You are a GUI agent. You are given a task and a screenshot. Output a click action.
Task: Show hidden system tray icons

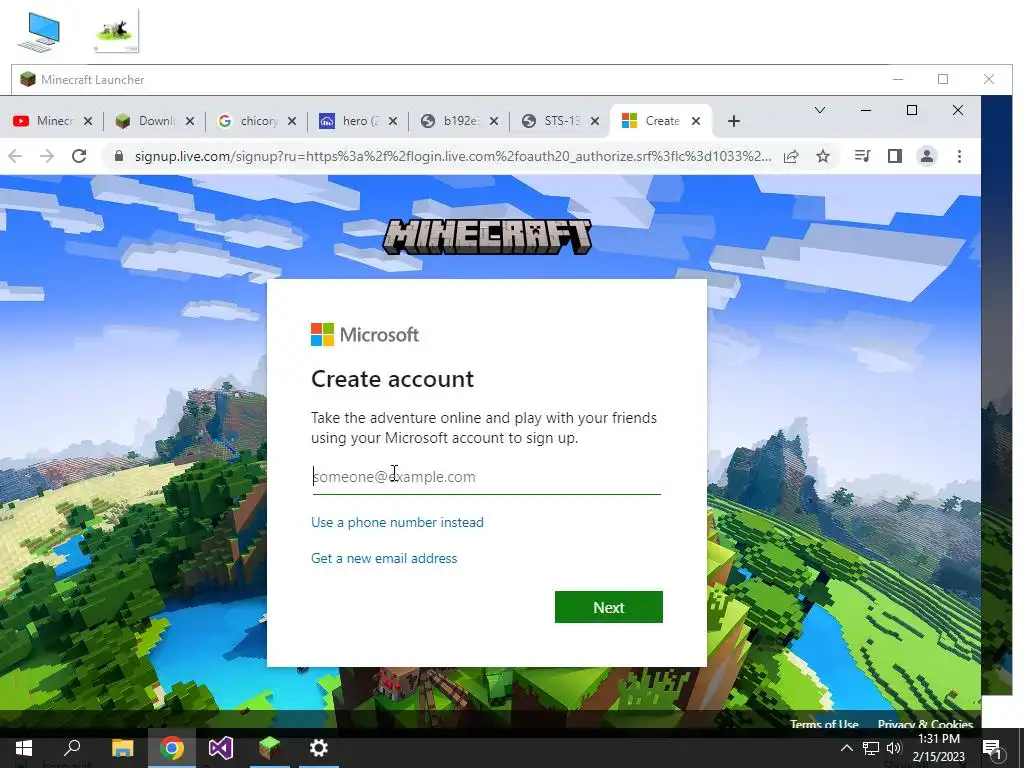(846, 748)
